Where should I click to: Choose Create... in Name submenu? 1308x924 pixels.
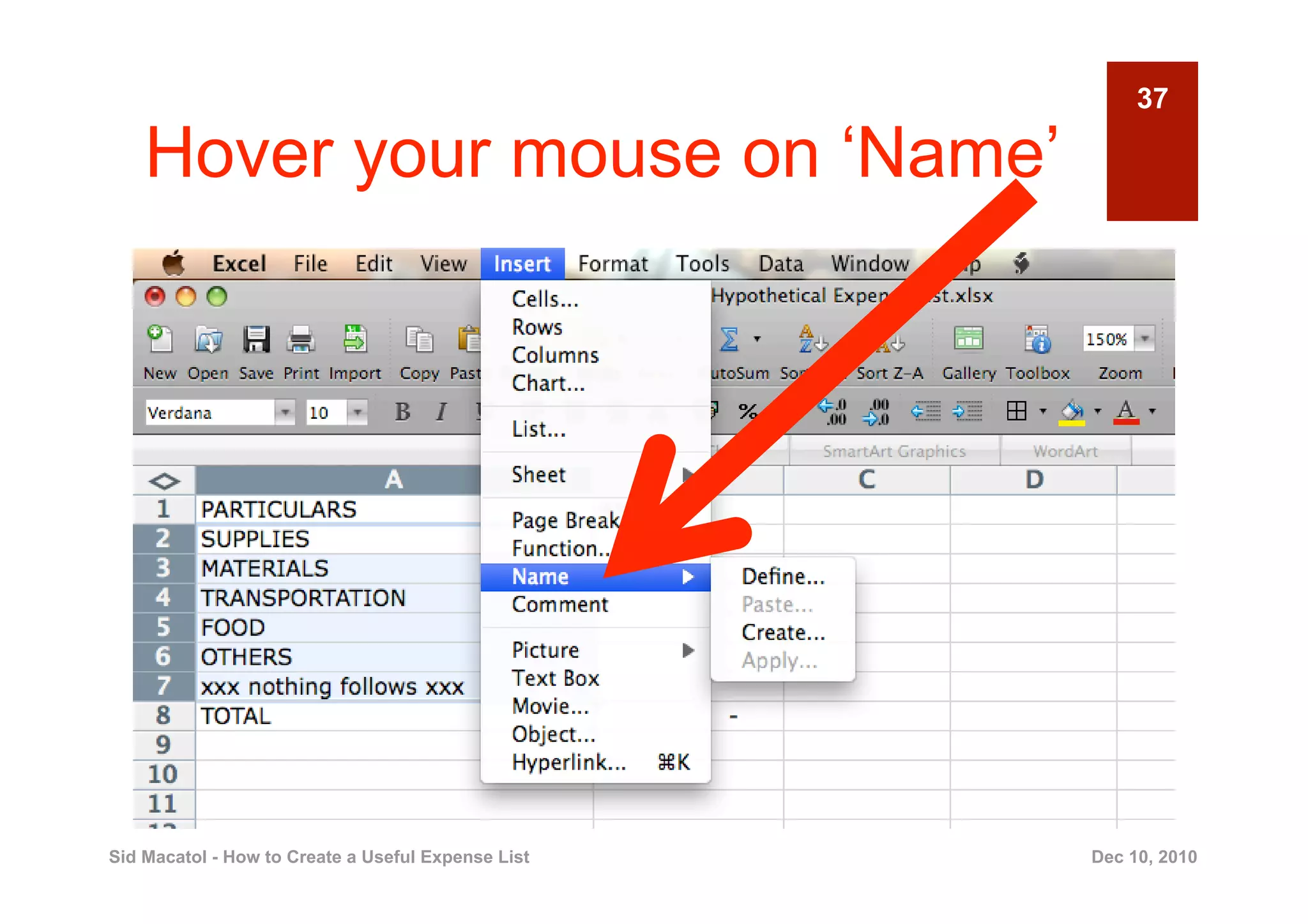(x=783, y=632)
